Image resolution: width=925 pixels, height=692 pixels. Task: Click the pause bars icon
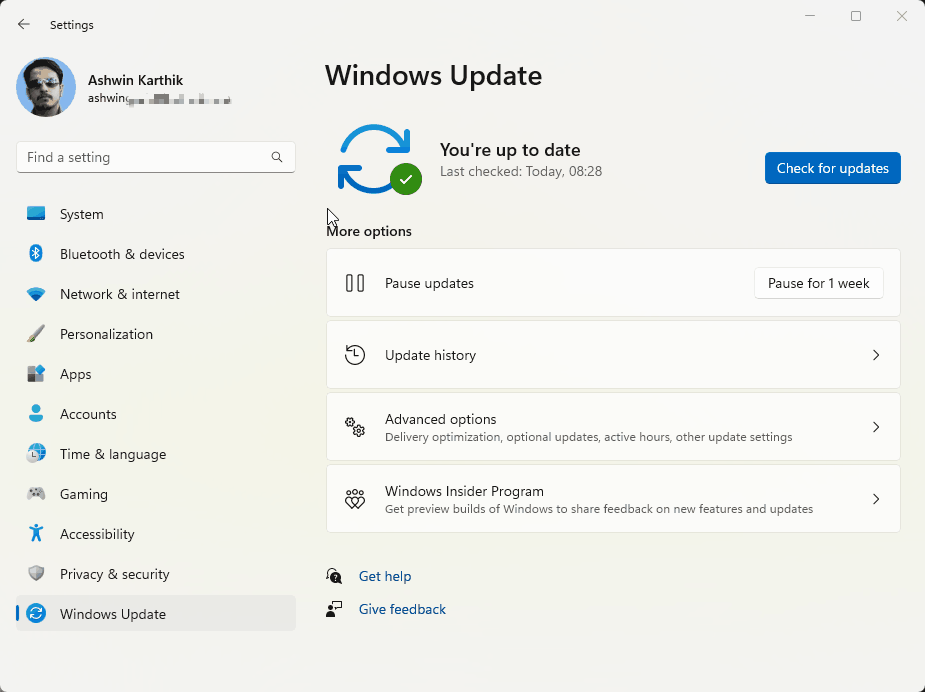coord(355,283)
